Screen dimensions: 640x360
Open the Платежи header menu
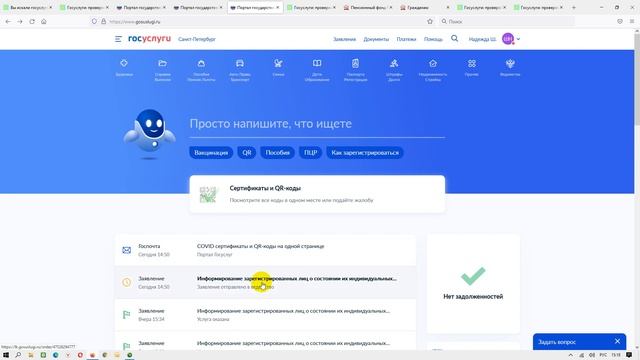pos(406,39)
